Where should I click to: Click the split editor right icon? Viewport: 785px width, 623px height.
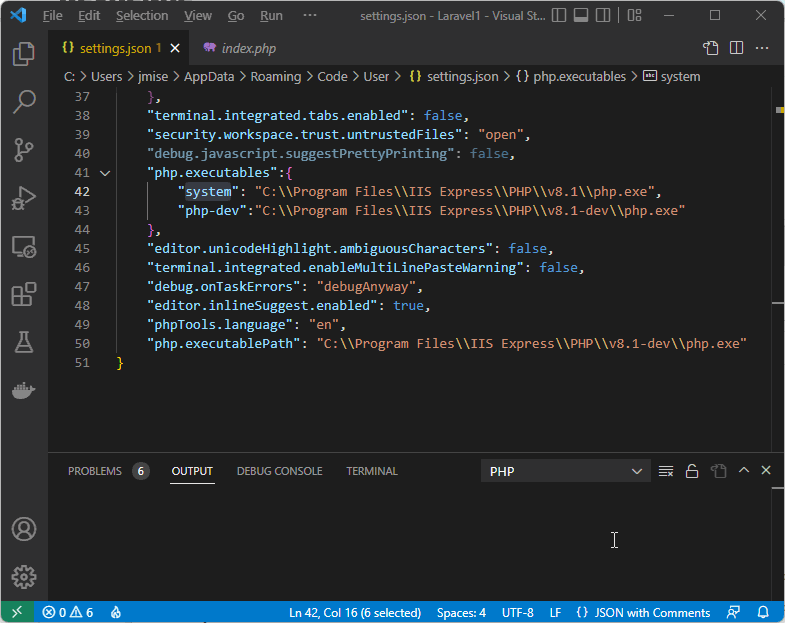click(x=736, y=48)
